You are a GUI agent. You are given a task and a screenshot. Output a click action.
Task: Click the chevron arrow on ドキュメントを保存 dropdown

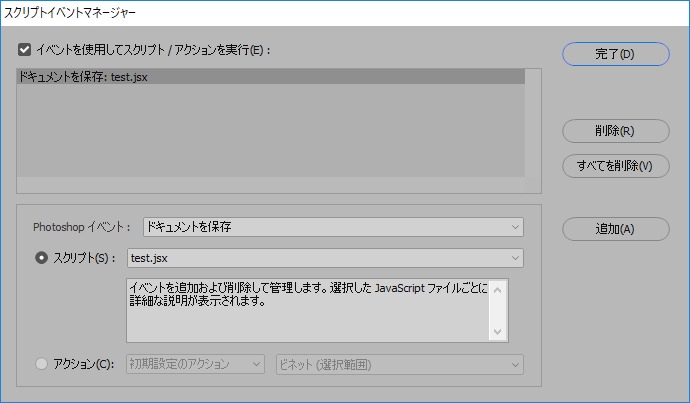click(x=513, y=227)
